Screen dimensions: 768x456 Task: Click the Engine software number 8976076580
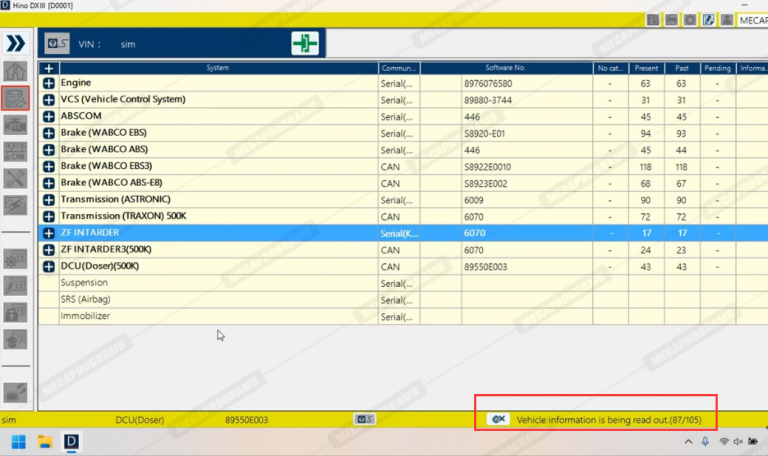point(488,84)
